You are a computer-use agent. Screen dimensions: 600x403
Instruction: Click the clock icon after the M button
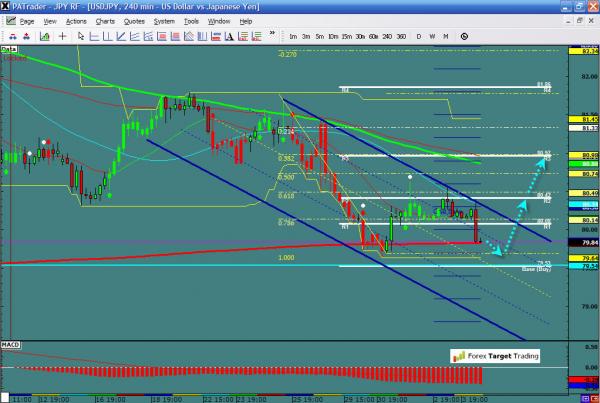(x=465, y=35)
